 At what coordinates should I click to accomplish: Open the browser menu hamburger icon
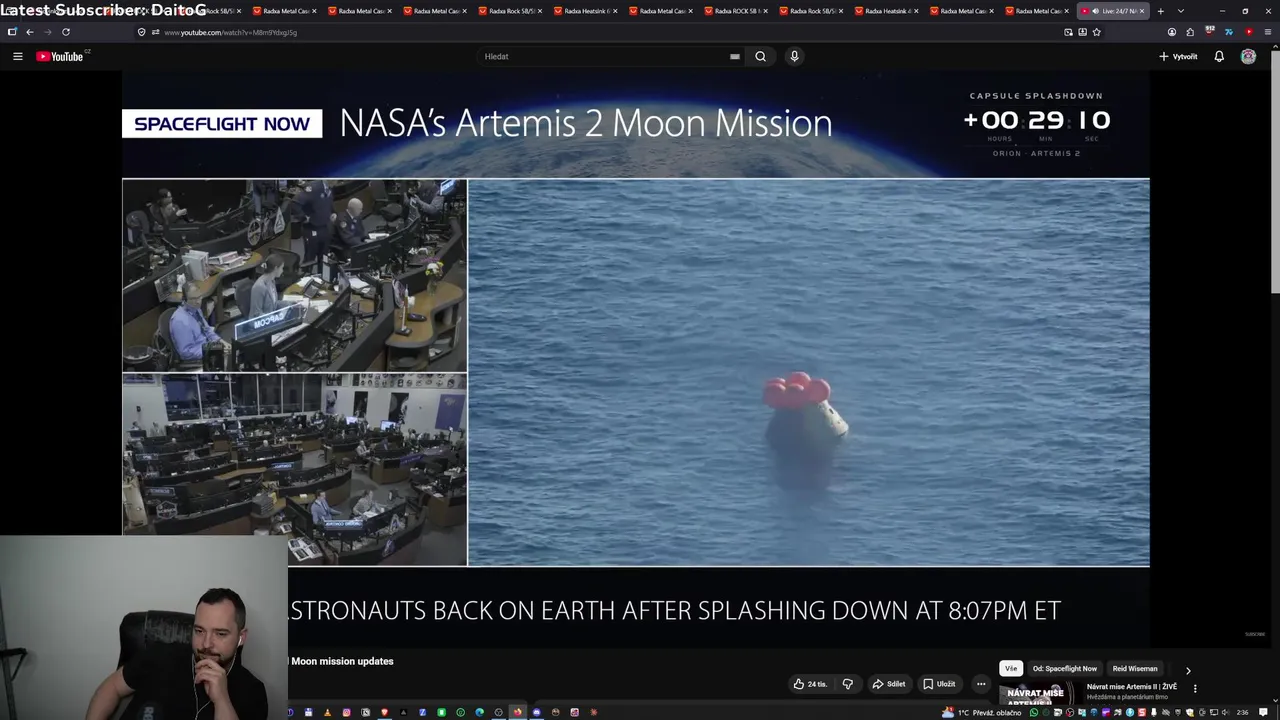click(x=1268, y=32)
